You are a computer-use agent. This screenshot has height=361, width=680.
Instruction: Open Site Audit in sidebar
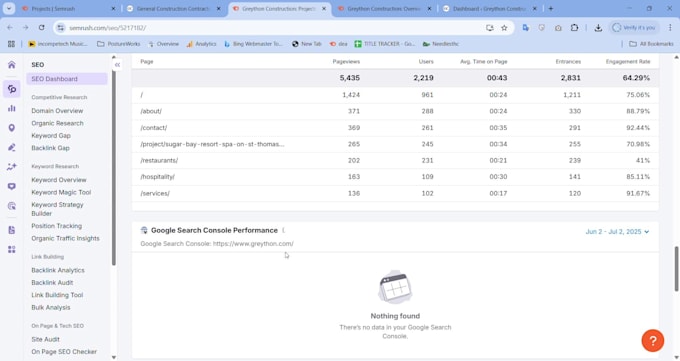(x=45, y=339)
